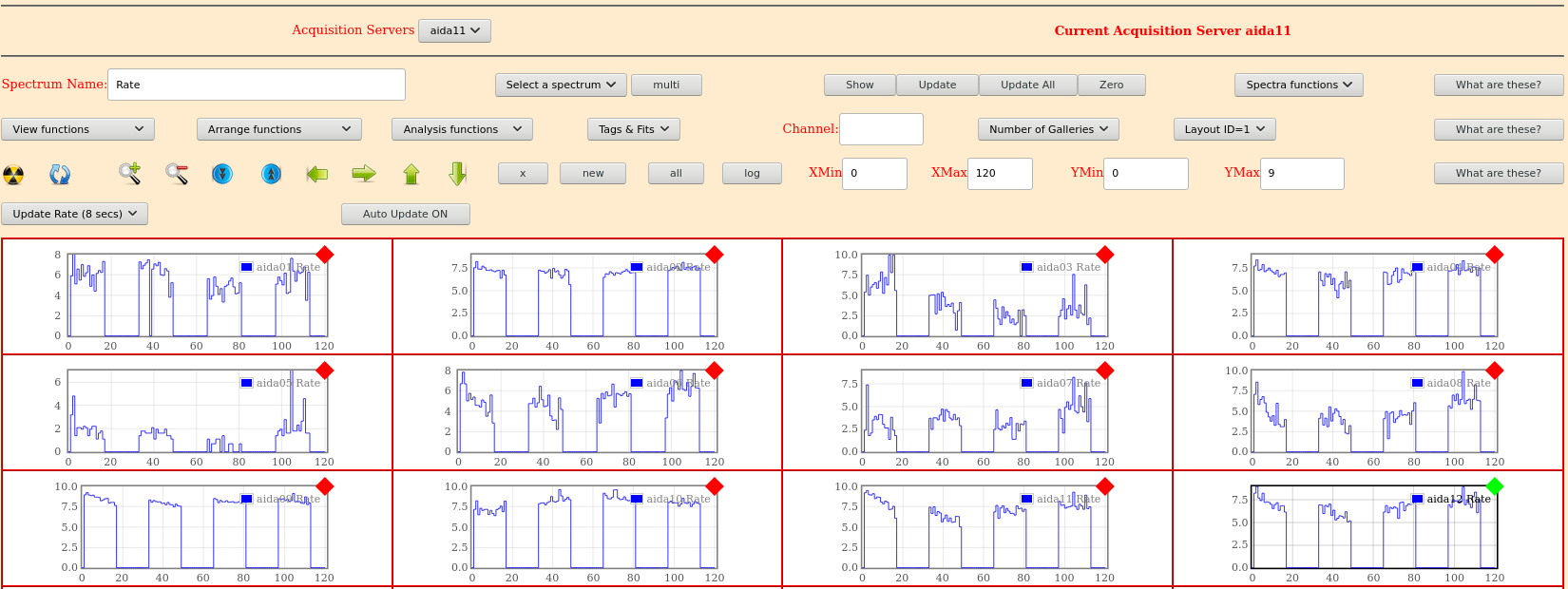Screen dimensions: 1568x589
Task: Open the Analysis functions menu
Action: pyautogui.click(x=462, y=129)
